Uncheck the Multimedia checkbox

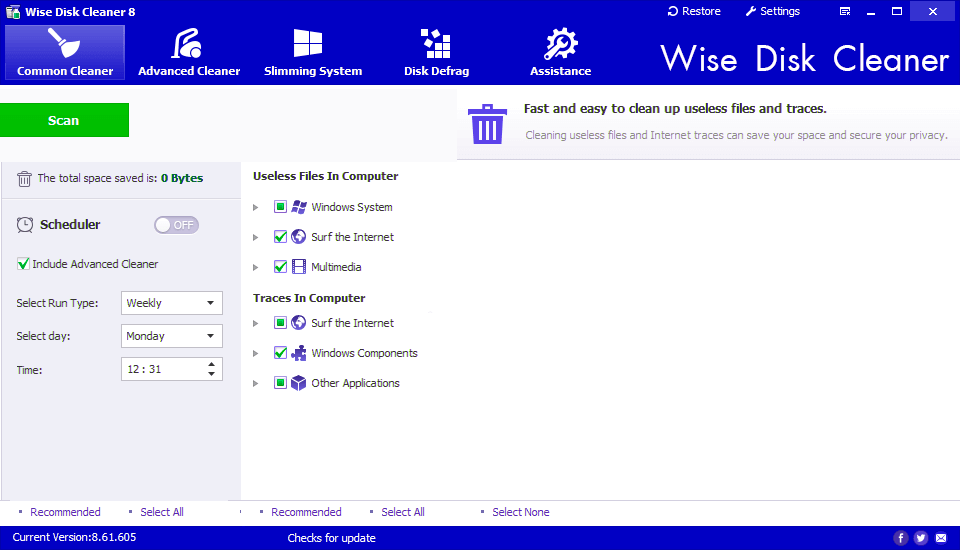(280, 267)
